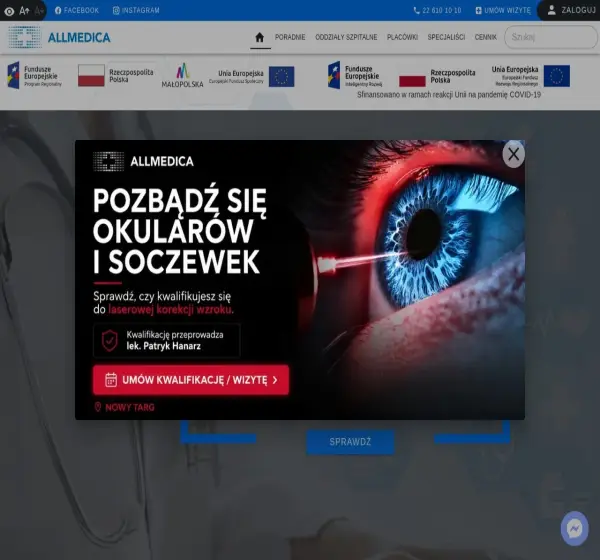Open the Facebook link
The image size is (600, 560).
click(77, 10)
